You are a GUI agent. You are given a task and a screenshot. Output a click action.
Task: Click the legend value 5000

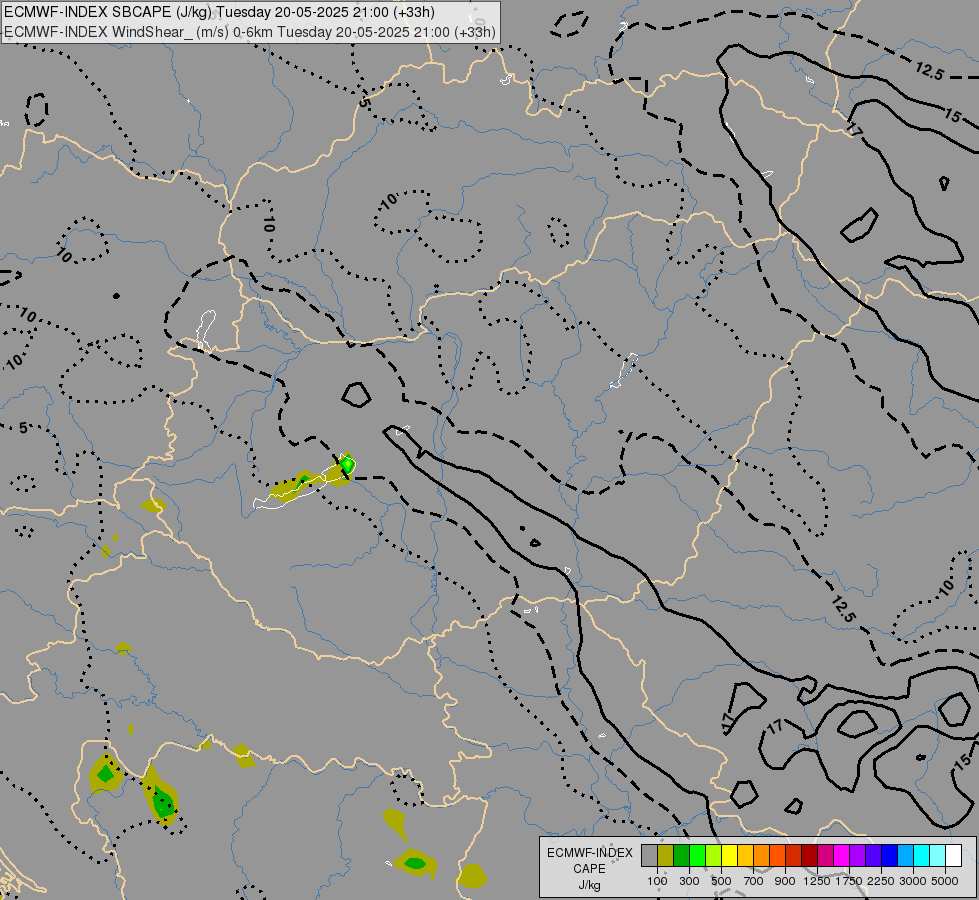tap(945, 881)
